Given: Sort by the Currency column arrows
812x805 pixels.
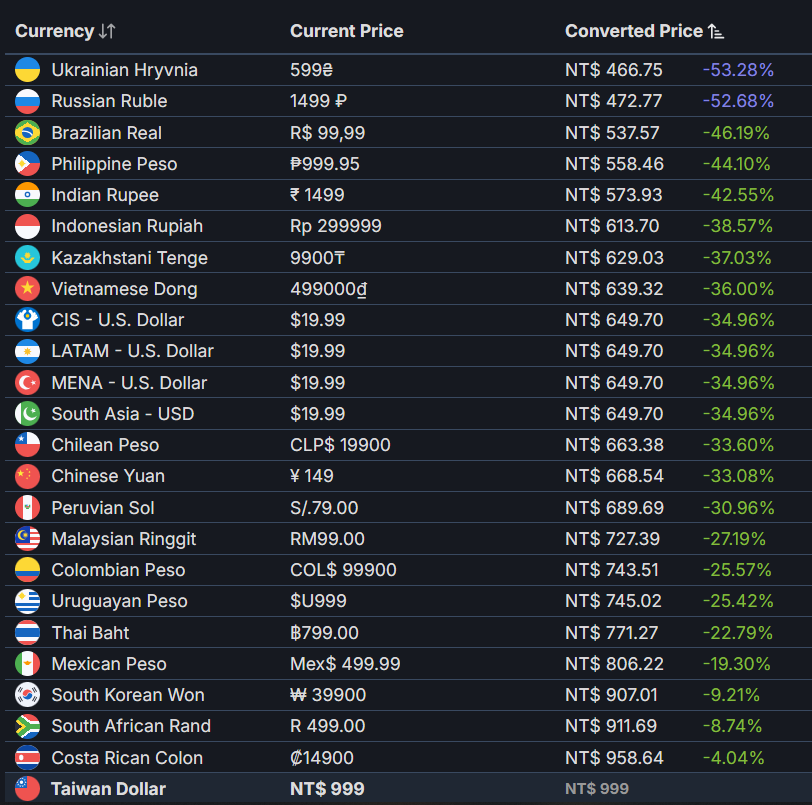Looking at the screenshot, I should point(107,31).
